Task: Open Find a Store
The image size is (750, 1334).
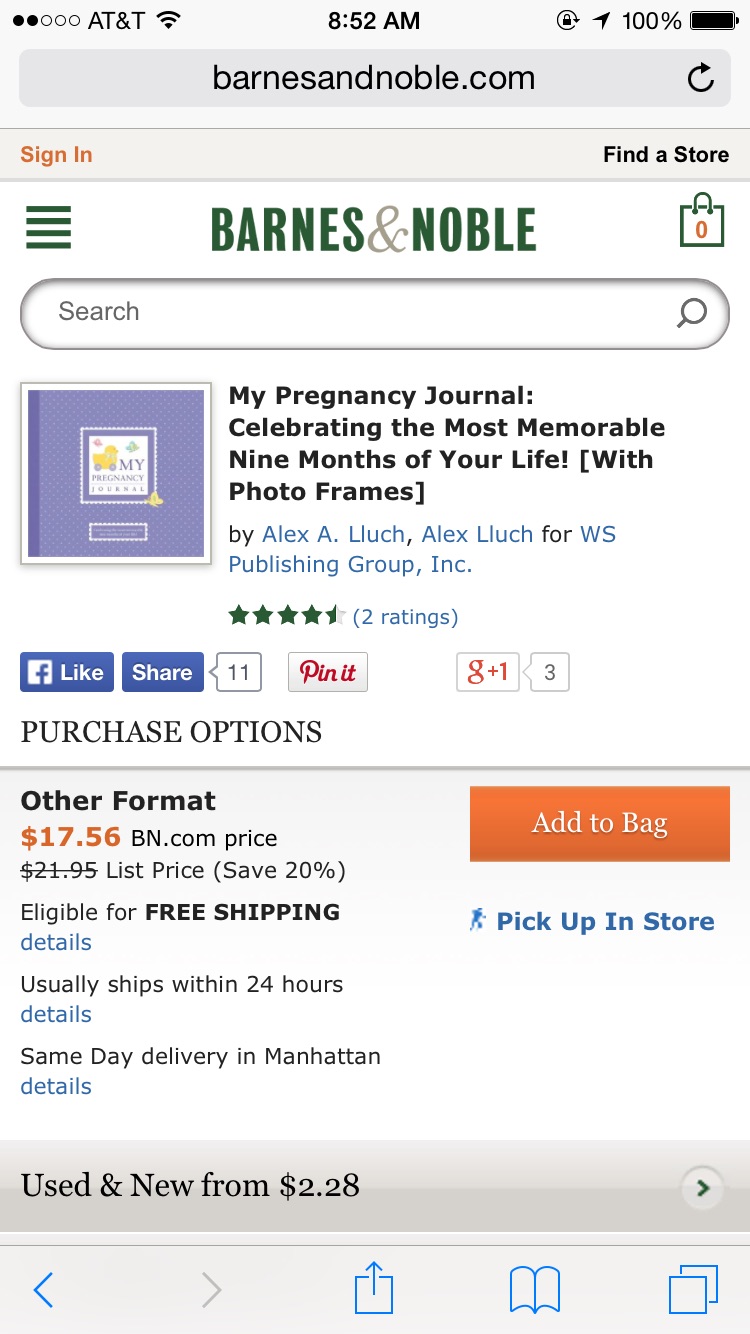Action: (x=665, y=155)
